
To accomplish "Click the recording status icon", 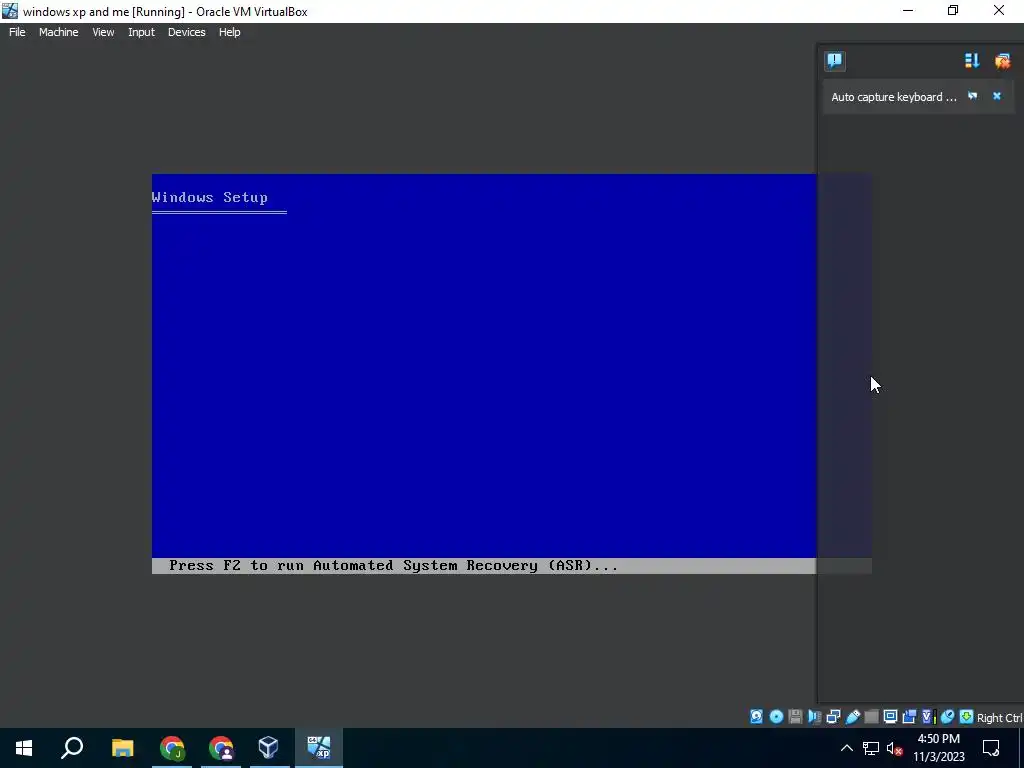I will [x=909, y=716].
